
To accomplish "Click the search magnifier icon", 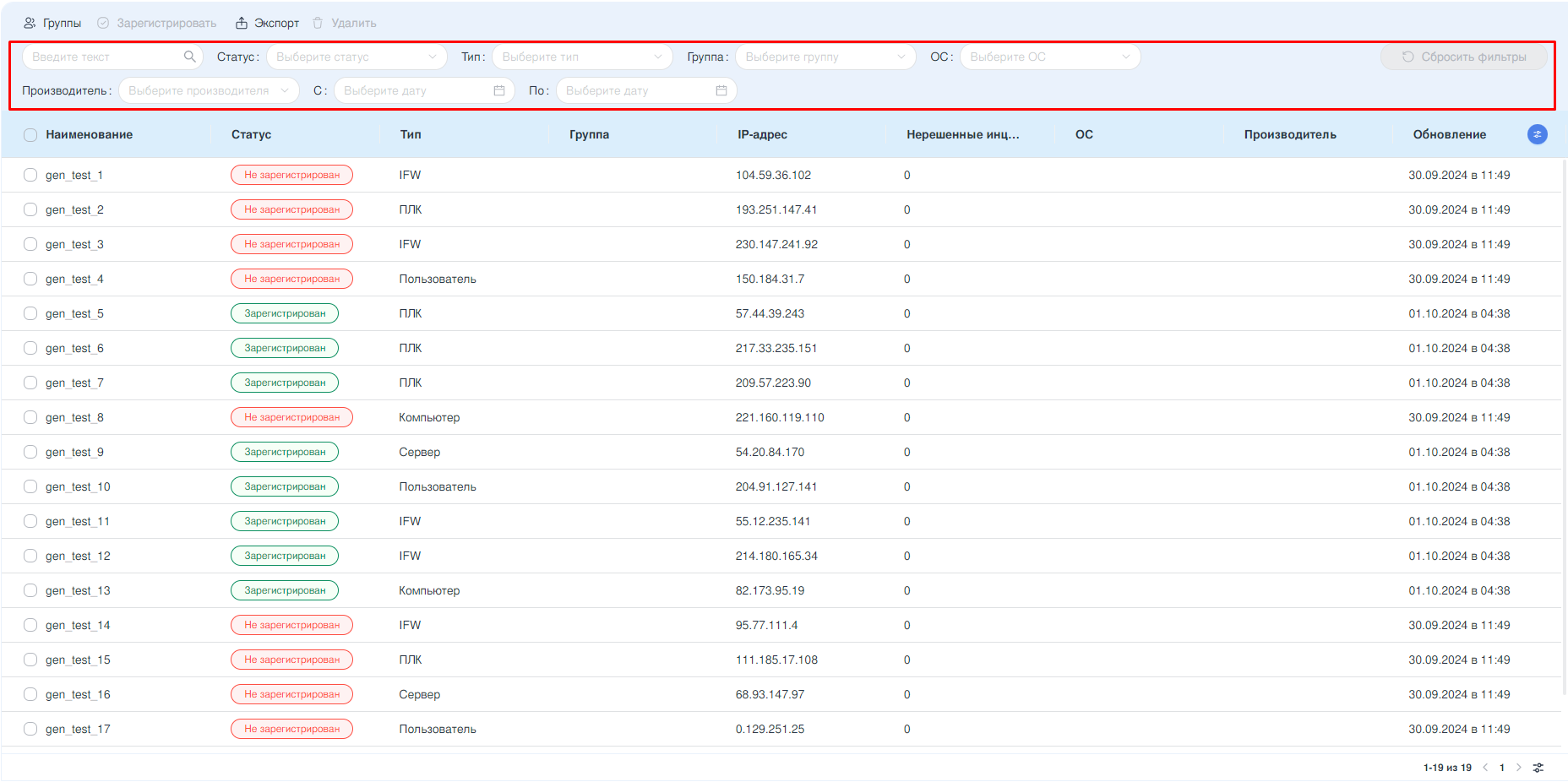I will click(189, 57).
